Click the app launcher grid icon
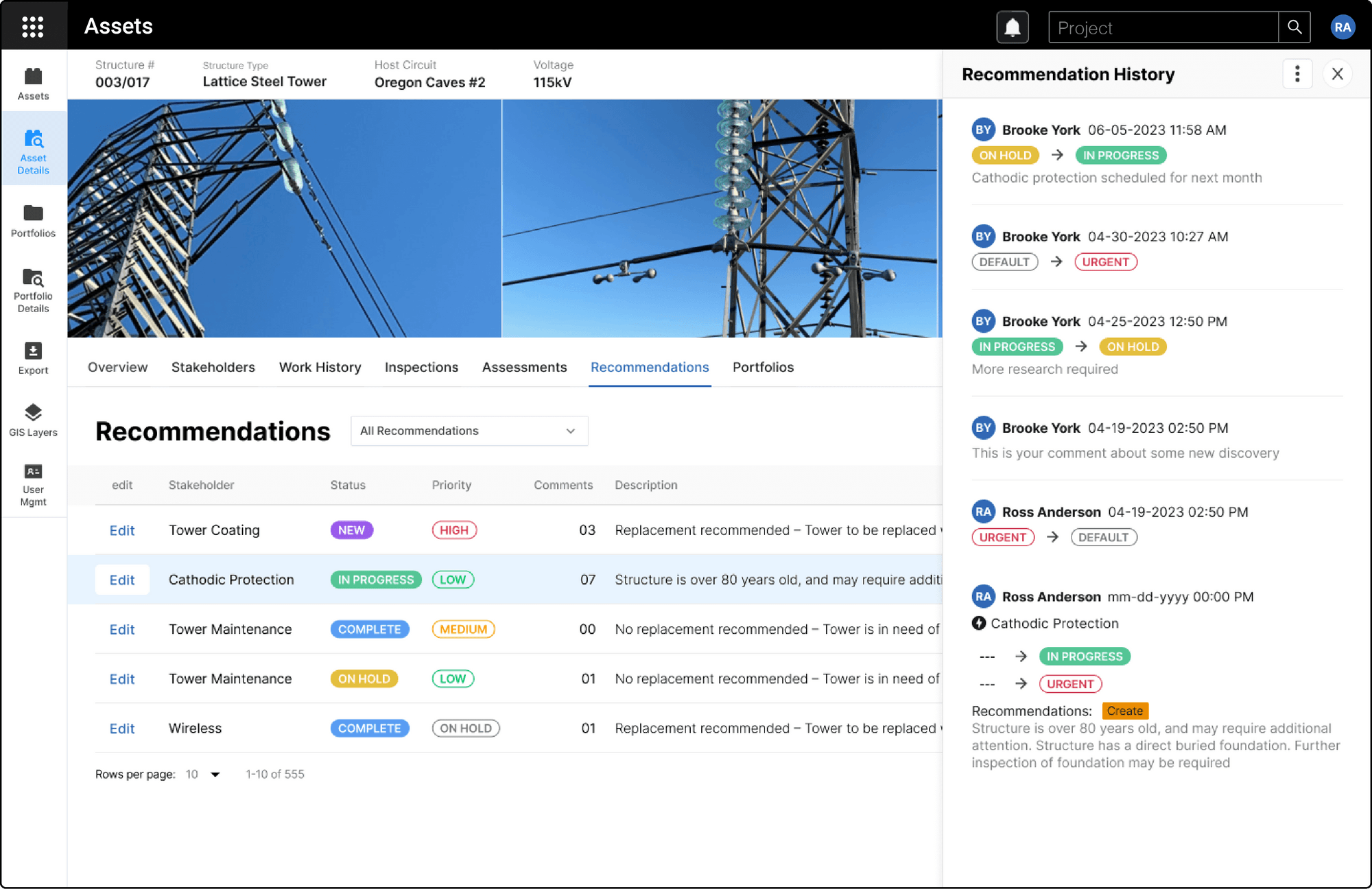This screenshot has height=889, width=1372. tap(33, 25)
